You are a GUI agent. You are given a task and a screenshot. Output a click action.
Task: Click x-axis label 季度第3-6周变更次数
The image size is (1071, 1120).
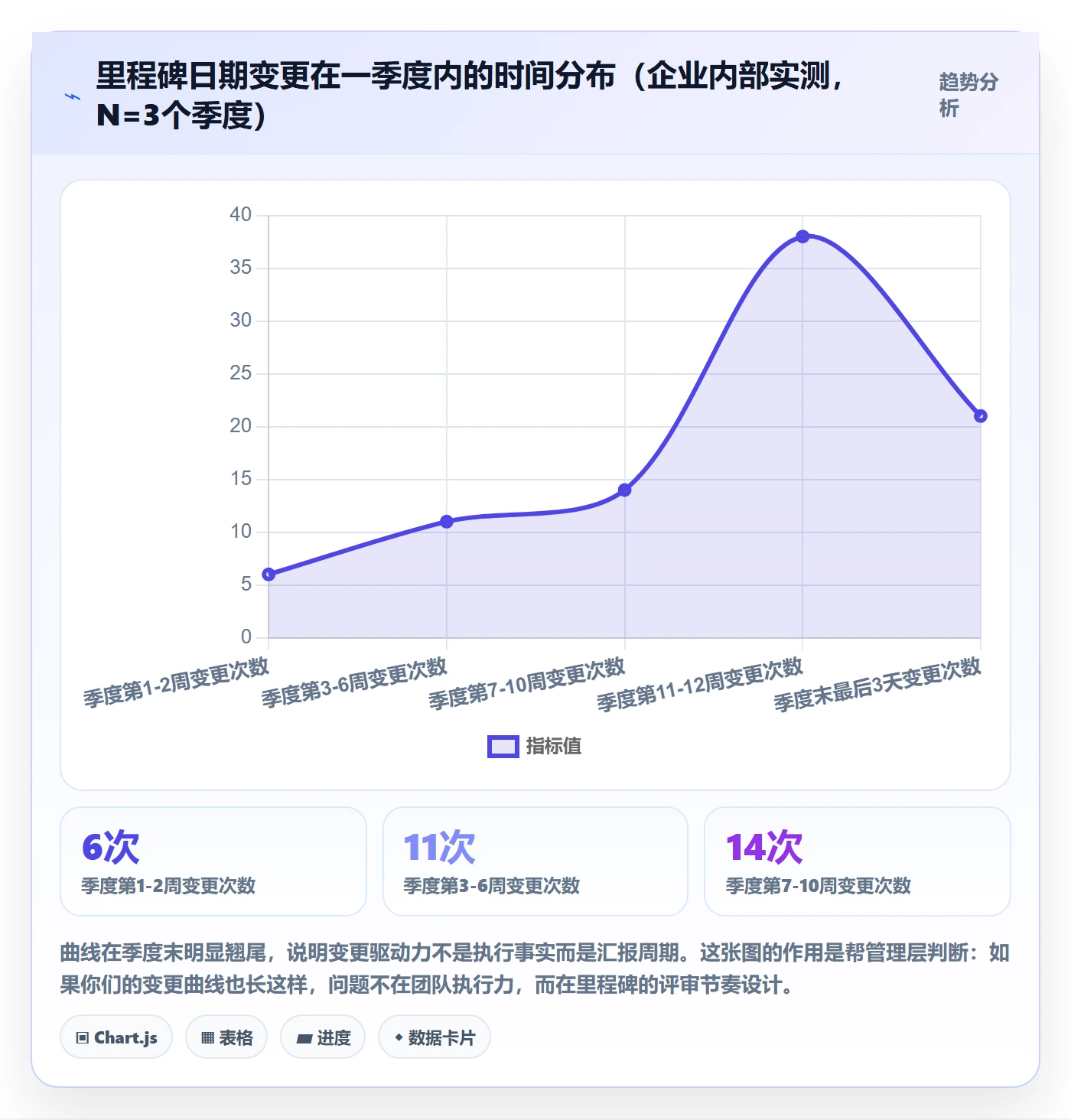coord(354,682)
